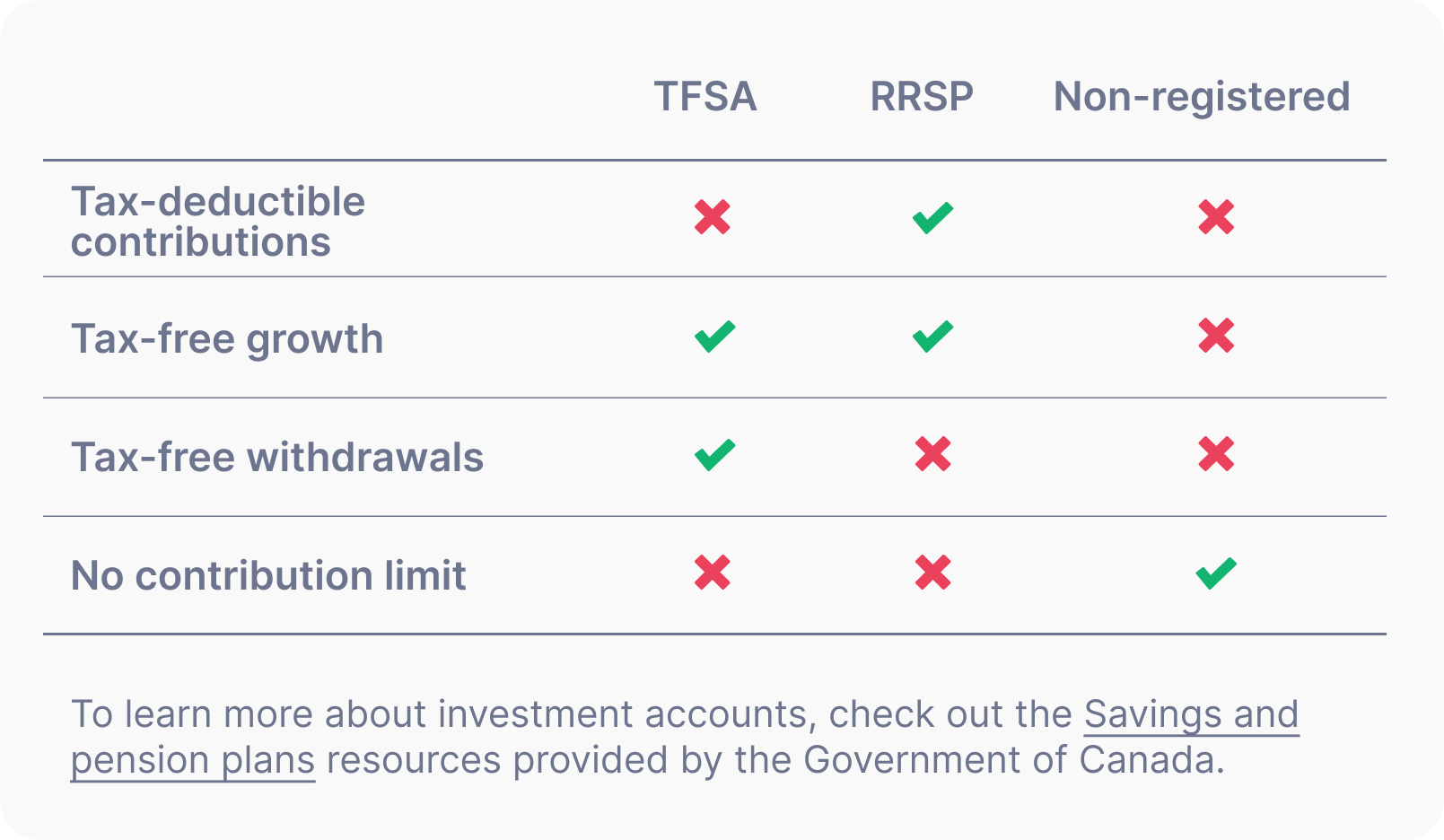1444x840 pixels.
Task: Click the TFSA column header
Action: click(705, 97)
